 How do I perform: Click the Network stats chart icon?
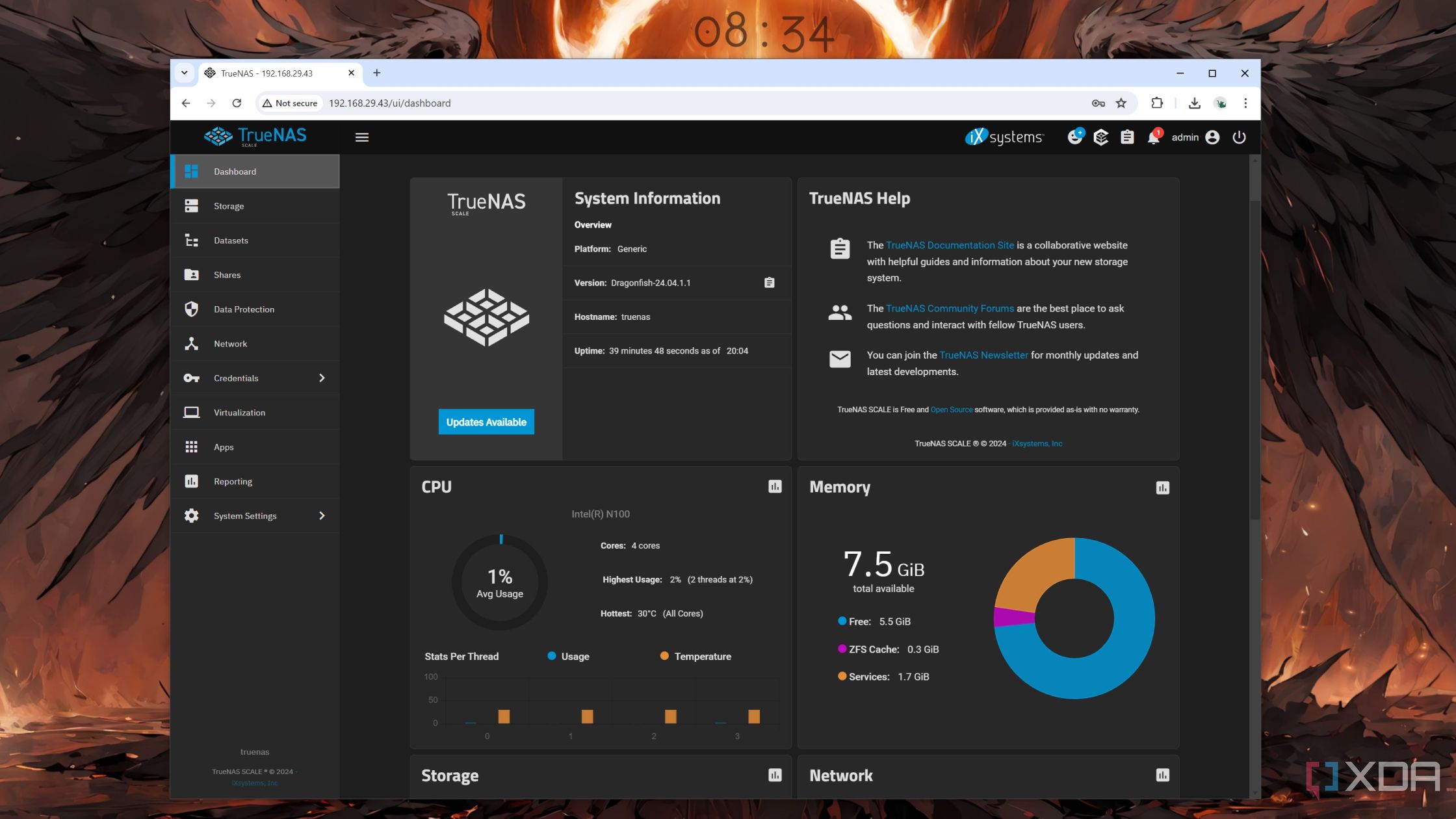coord(1163,775)
